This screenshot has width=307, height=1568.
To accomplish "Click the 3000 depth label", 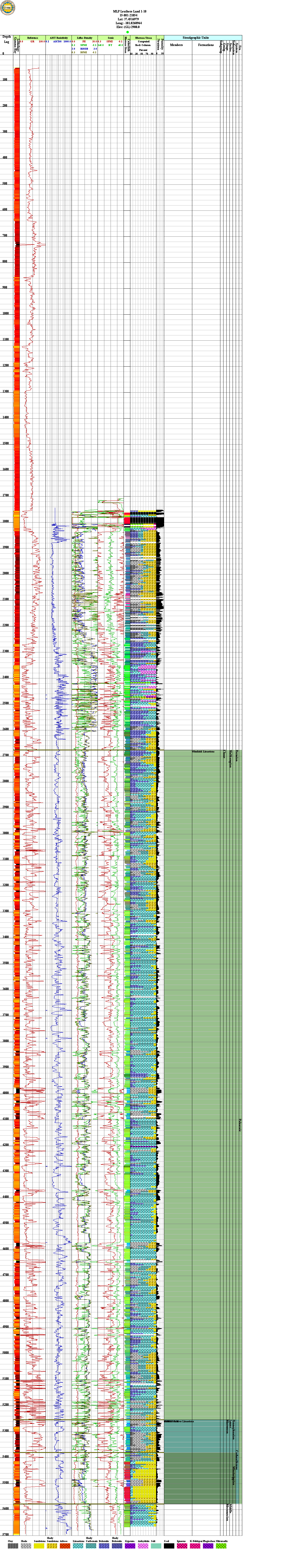I will [5, 833].
